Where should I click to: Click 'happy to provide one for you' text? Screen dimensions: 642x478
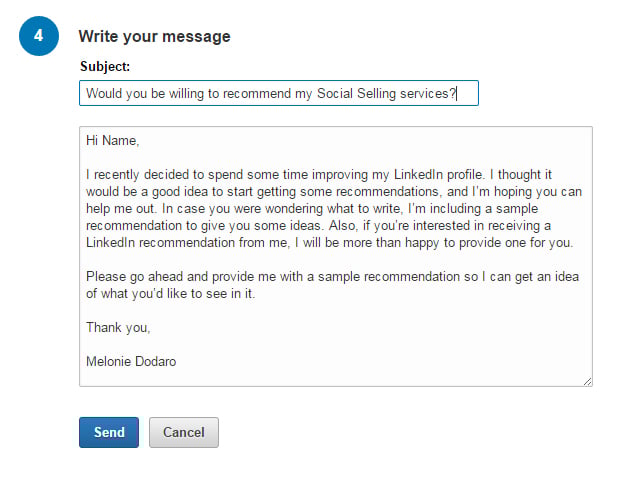(x=489, y=242)
